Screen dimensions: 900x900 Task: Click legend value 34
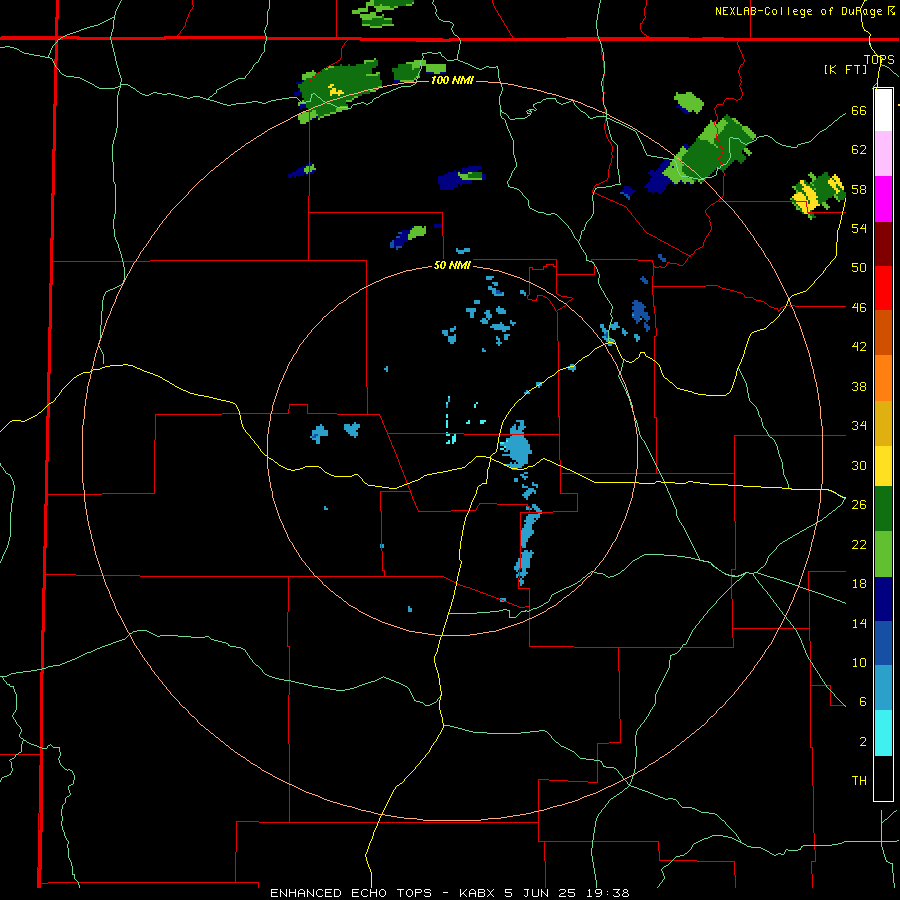[859, 425]
